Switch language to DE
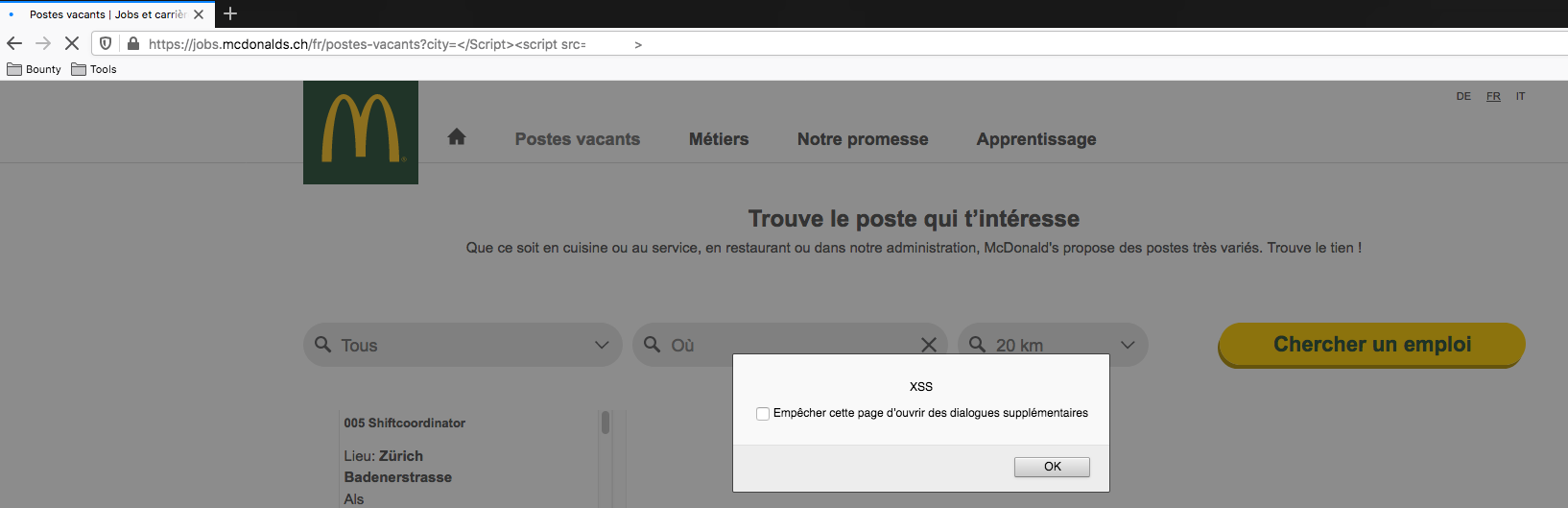 [1463, 96]
